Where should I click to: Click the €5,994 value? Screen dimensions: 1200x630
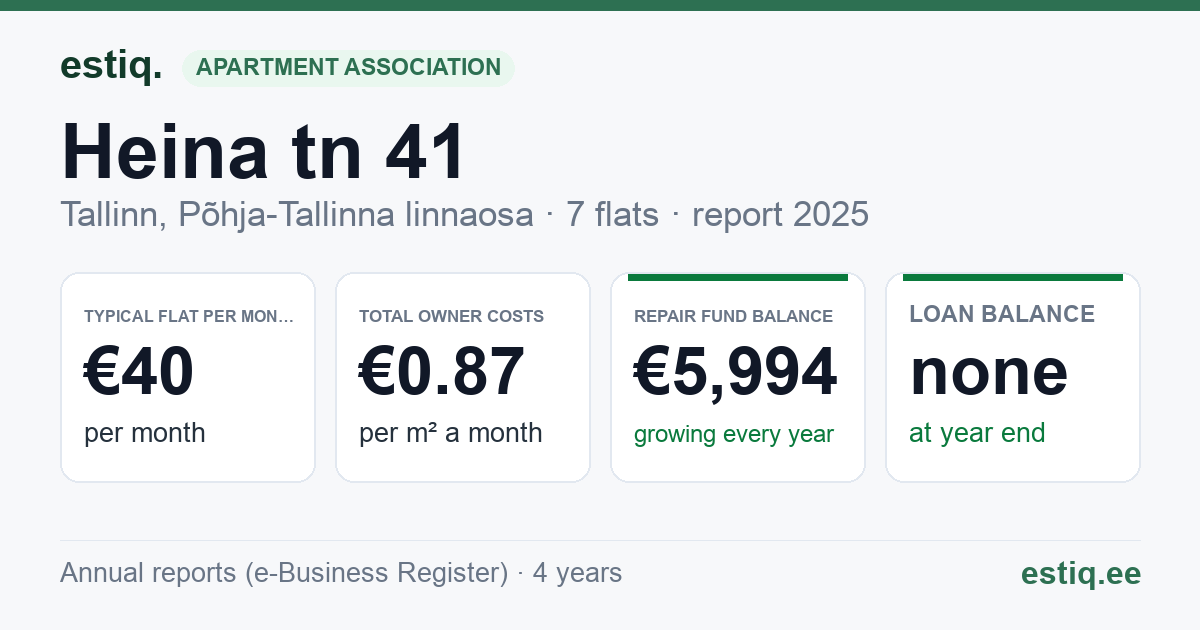coord(736,372)
